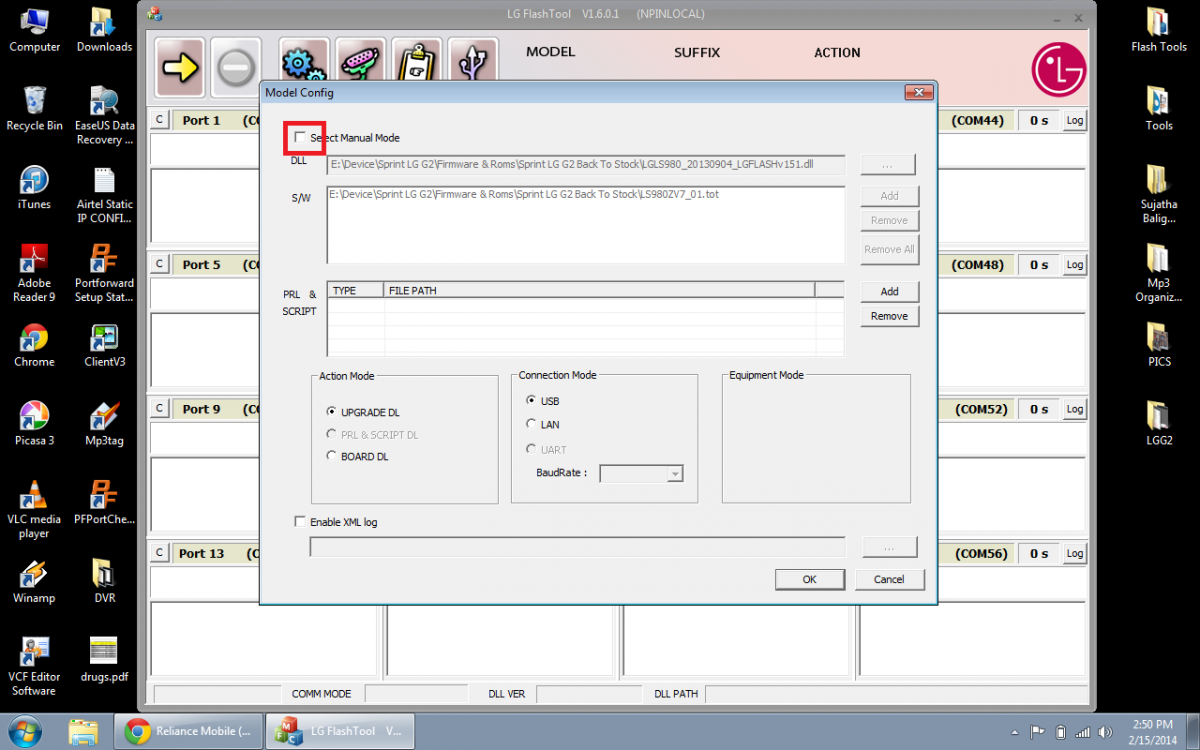This screenshot has height=750, width=1200.
Task: Open VCF Editor Software shortcut
Action: point(34,666)
